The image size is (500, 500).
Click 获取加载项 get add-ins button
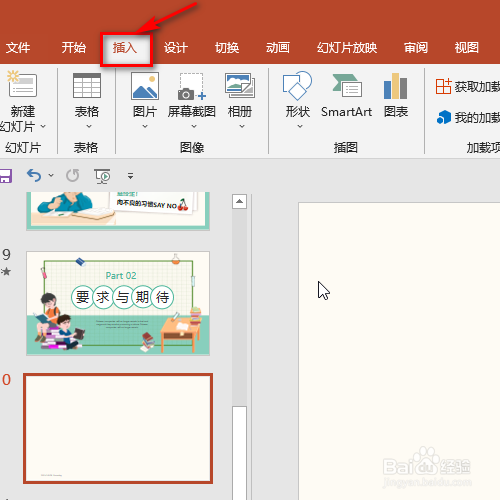tap(467, 86)
